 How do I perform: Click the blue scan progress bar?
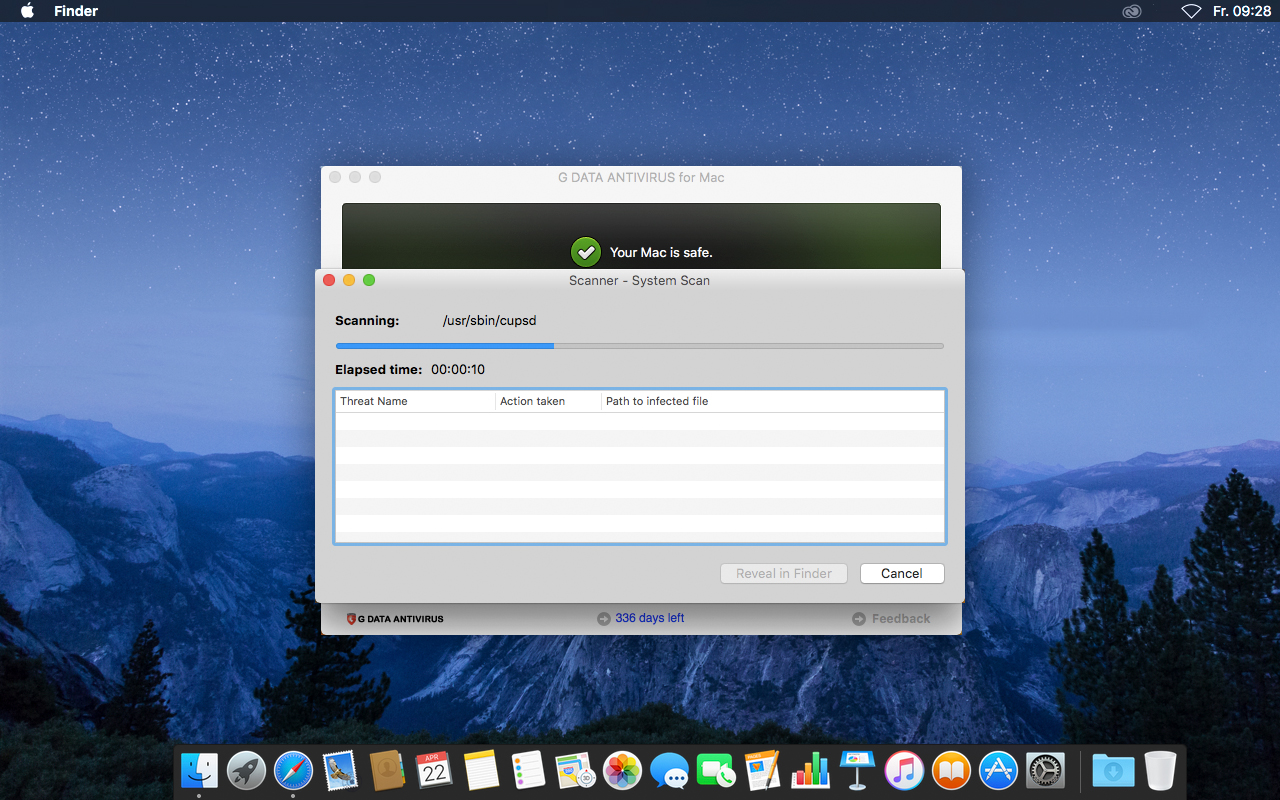(x=639, y=346)
